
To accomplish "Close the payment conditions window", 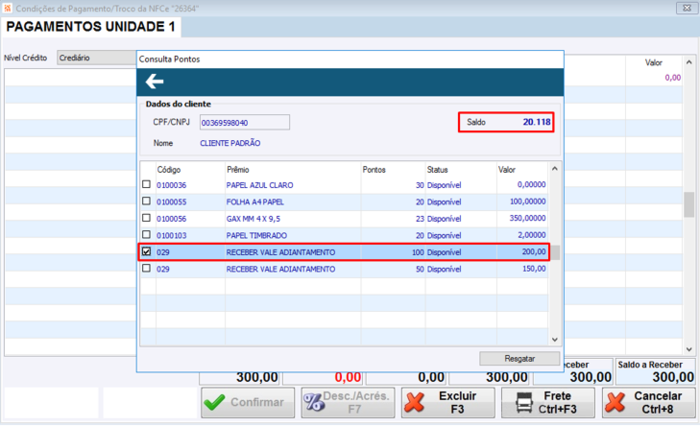I will (x=687, y=8).
